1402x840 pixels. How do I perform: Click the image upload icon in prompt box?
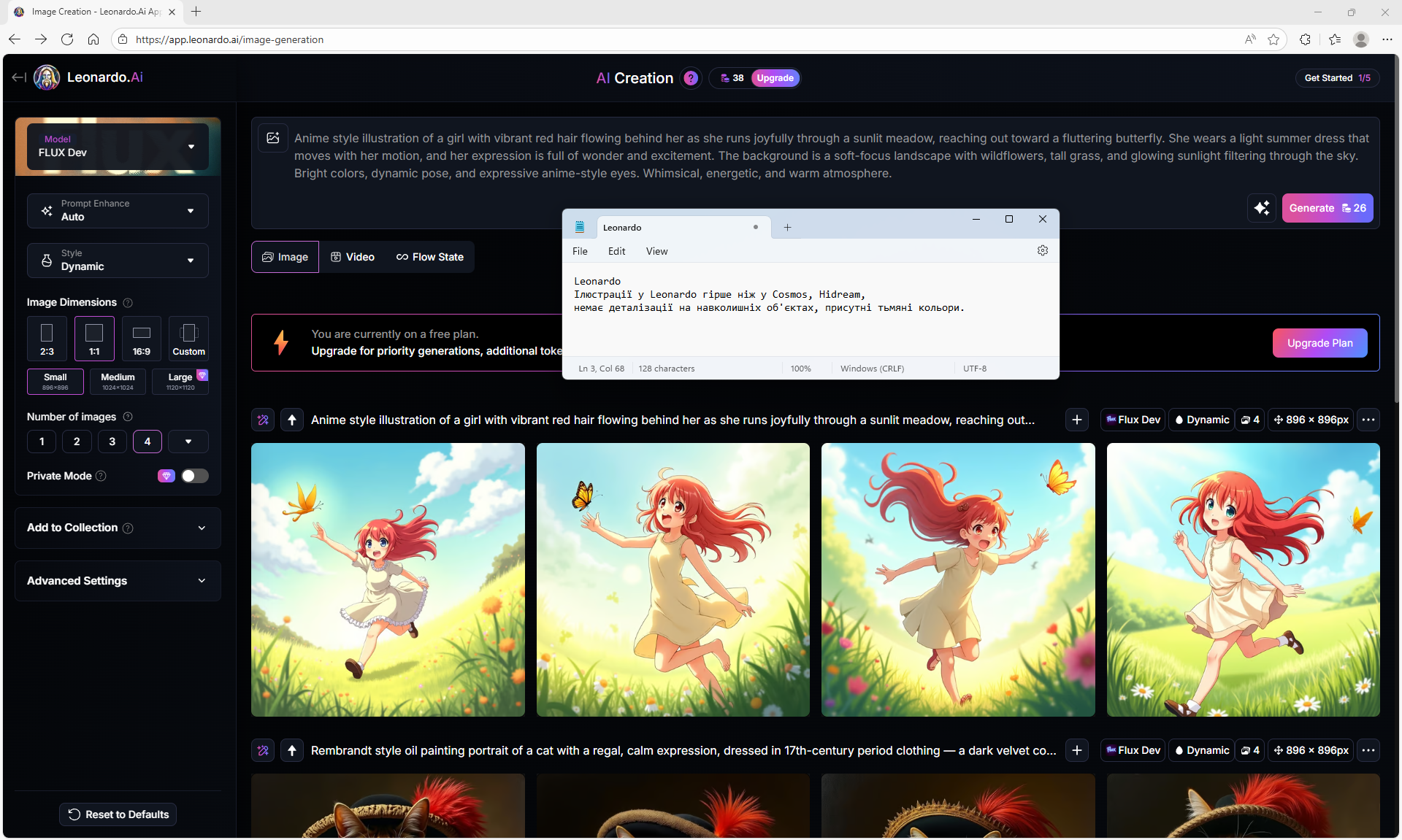273,138
